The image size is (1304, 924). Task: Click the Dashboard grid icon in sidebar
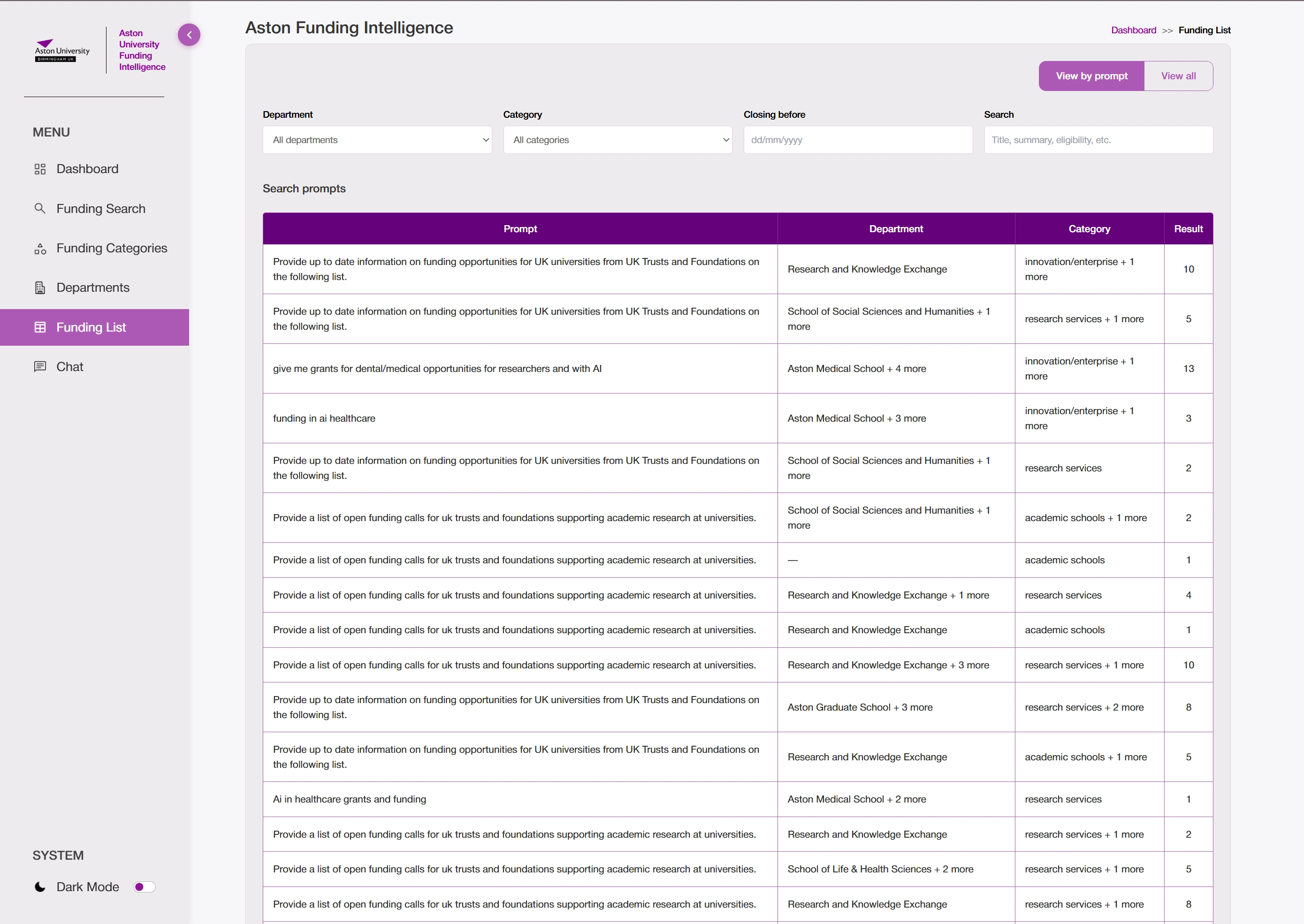click(x=40, y=169)
